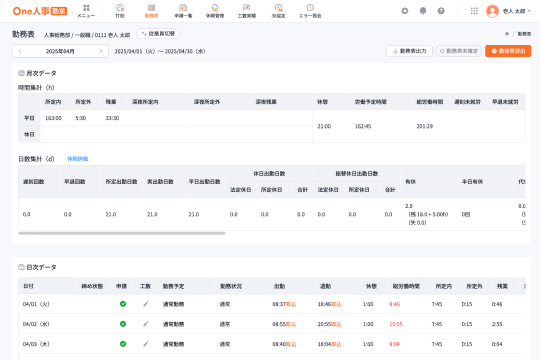Viewport: 540px width, 360px height.
Task: Click the 04/02 (水) date cell
Action: (x=36, y=324)
